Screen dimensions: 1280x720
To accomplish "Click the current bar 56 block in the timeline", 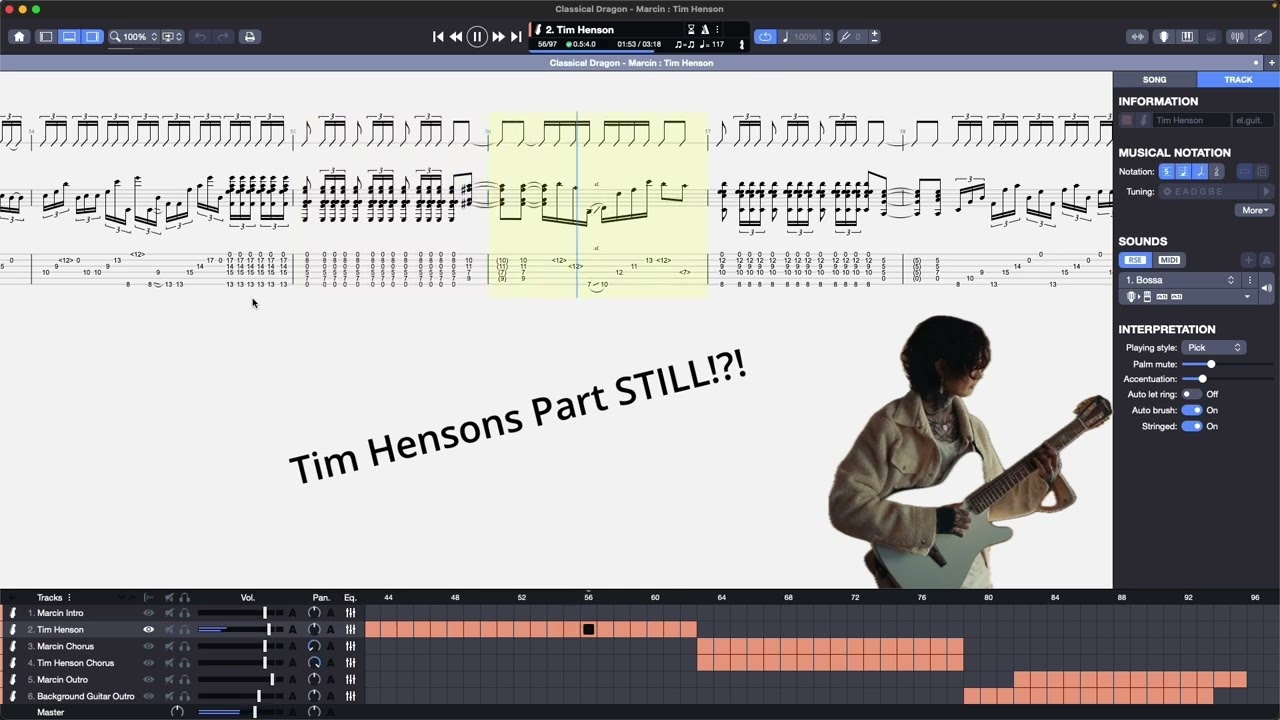I will pyautogui.click(x=588, y=629).
